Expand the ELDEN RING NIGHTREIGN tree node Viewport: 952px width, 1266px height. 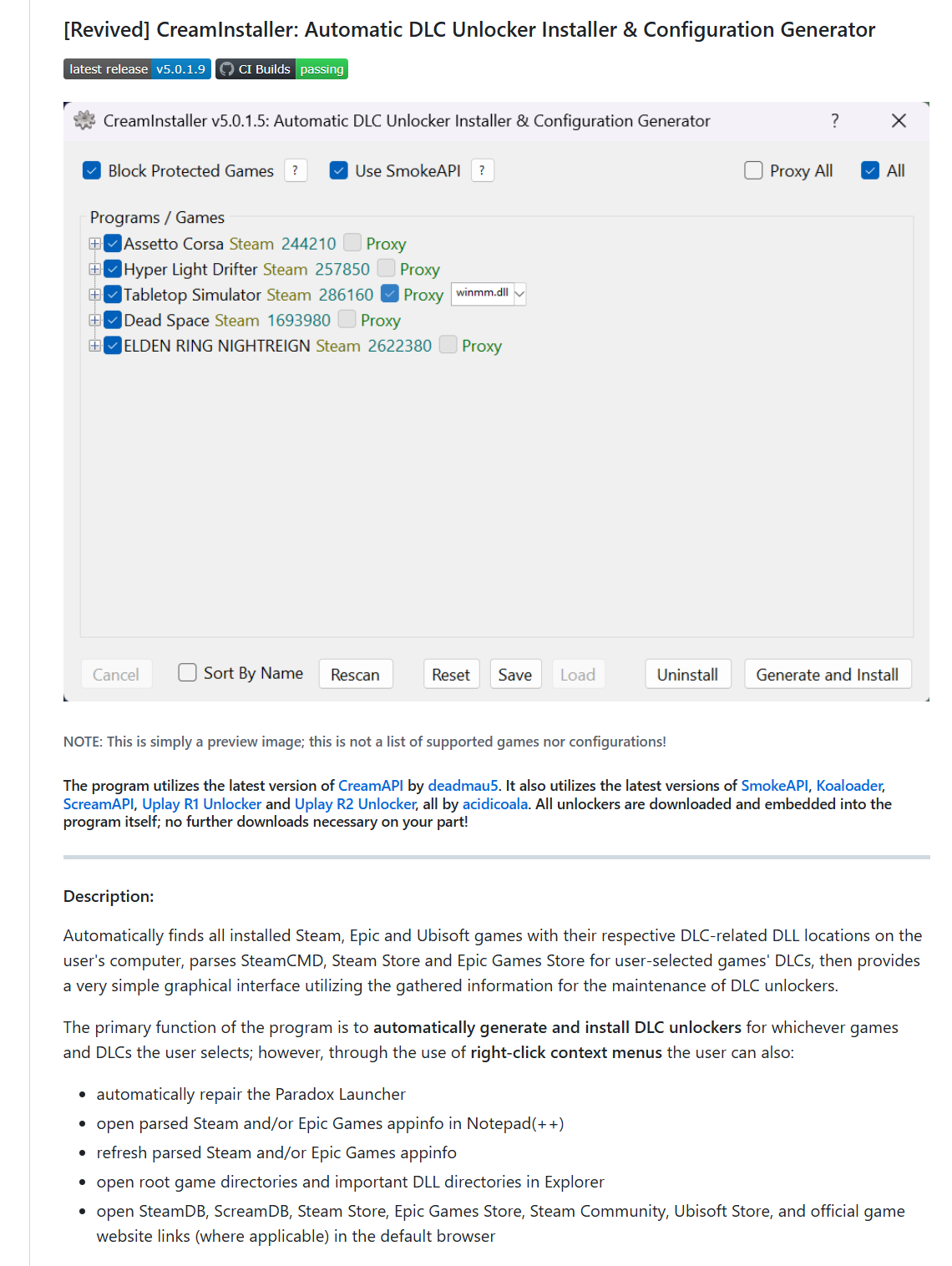coord(94,346)
